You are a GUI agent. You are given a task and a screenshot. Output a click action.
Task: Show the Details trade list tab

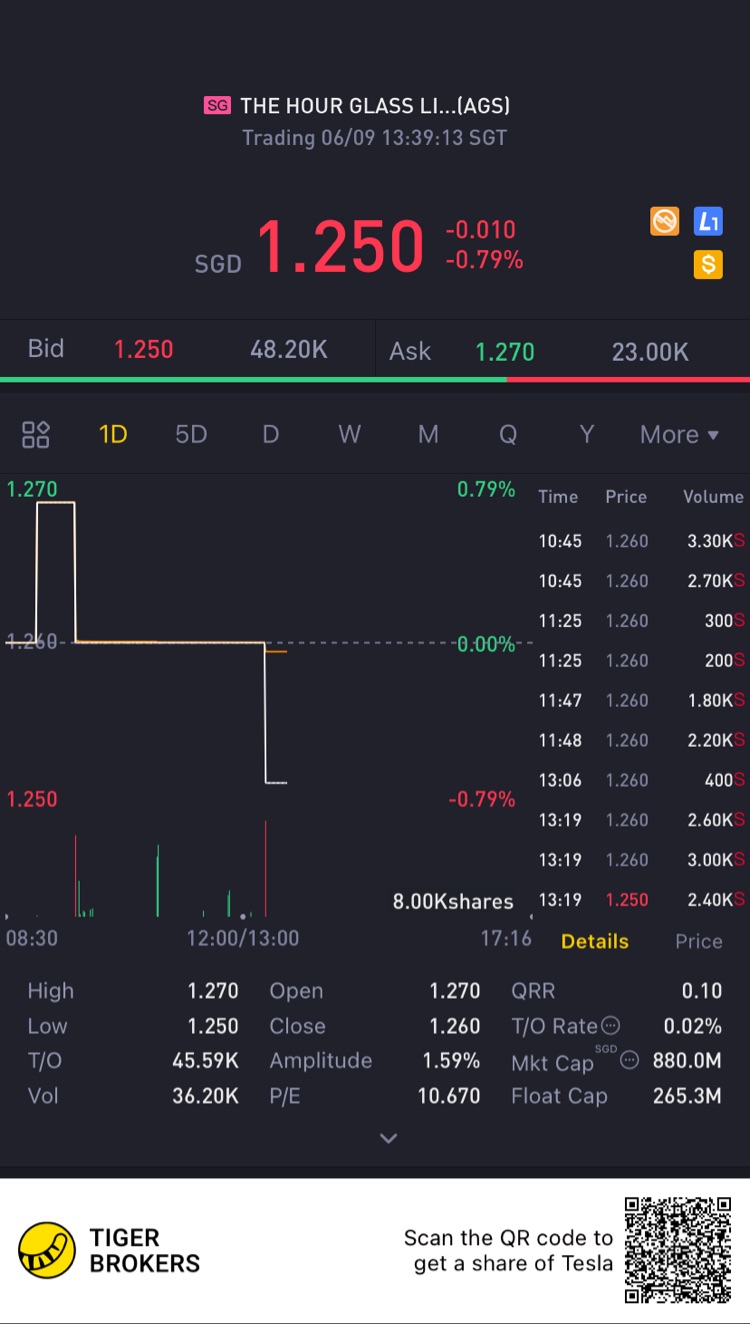(595, 941)
